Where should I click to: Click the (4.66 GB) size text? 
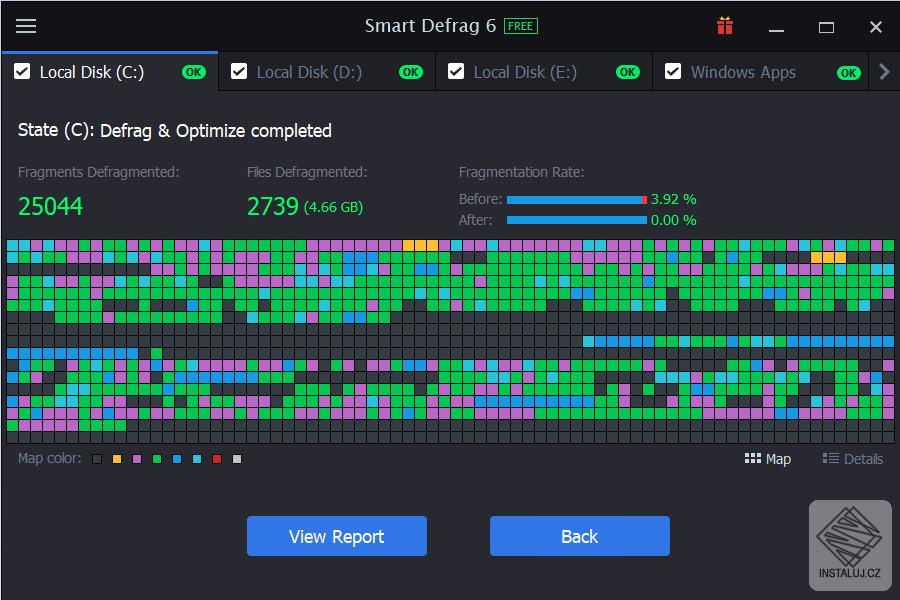click(x=333, y=207)
